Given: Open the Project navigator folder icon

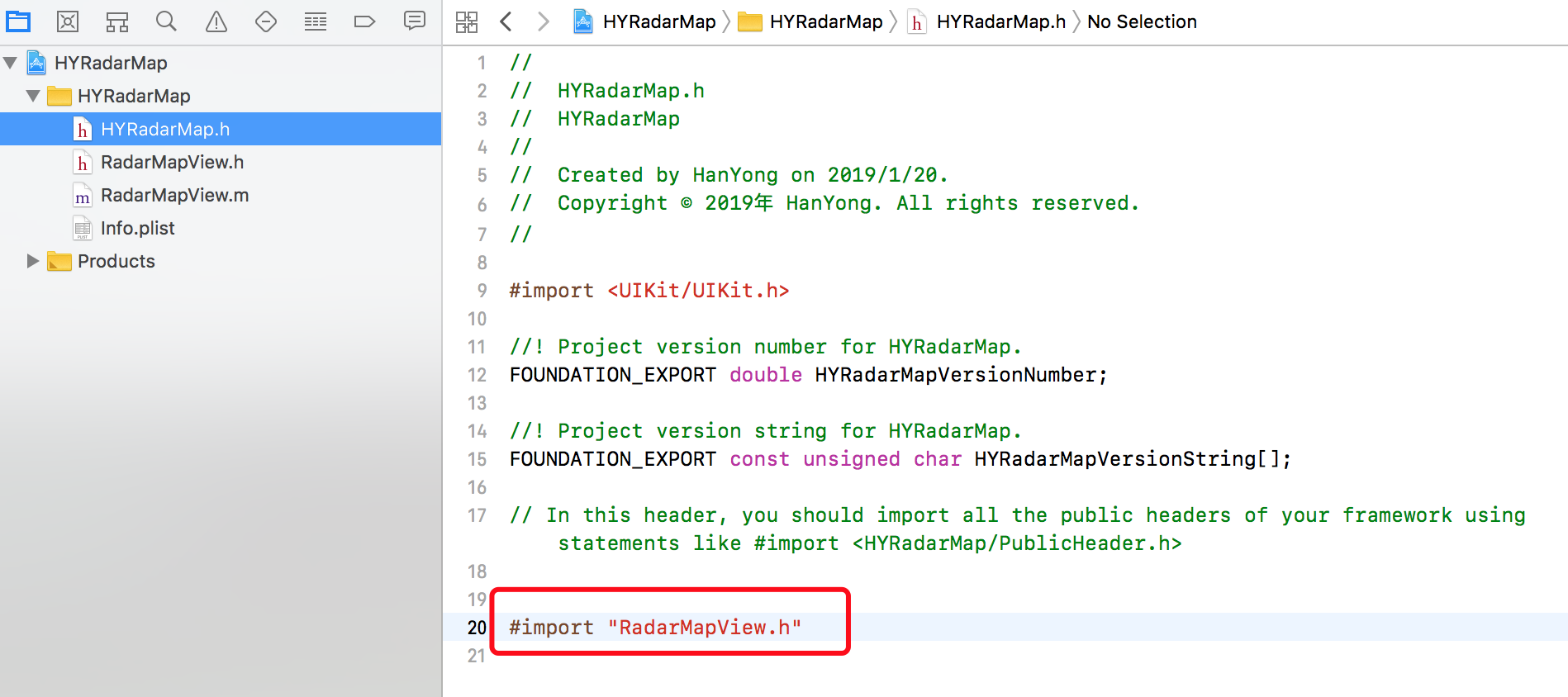Looking at the screenshot, I should point(18,21).
